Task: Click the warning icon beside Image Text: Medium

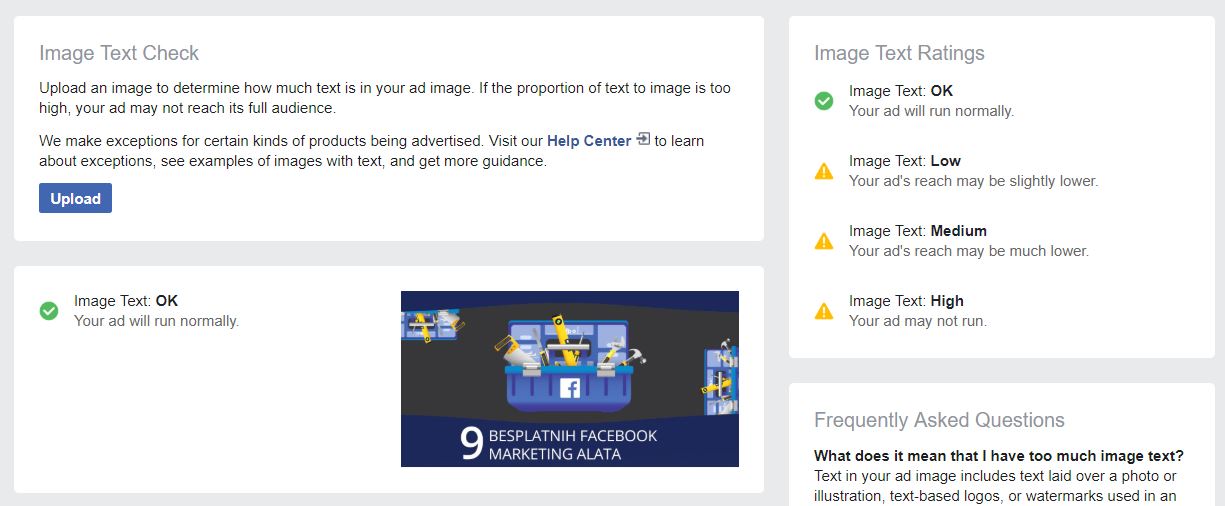Action: [824, 241]
